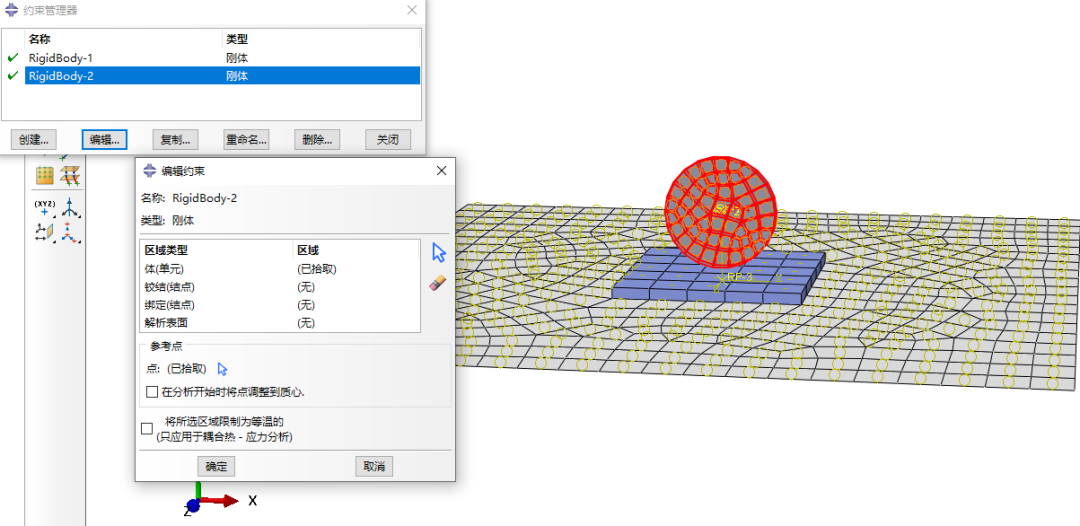Click the green checkmark beside RigidBody-1
Viewport: 1080px width, 526px height.
pos(12,58)
